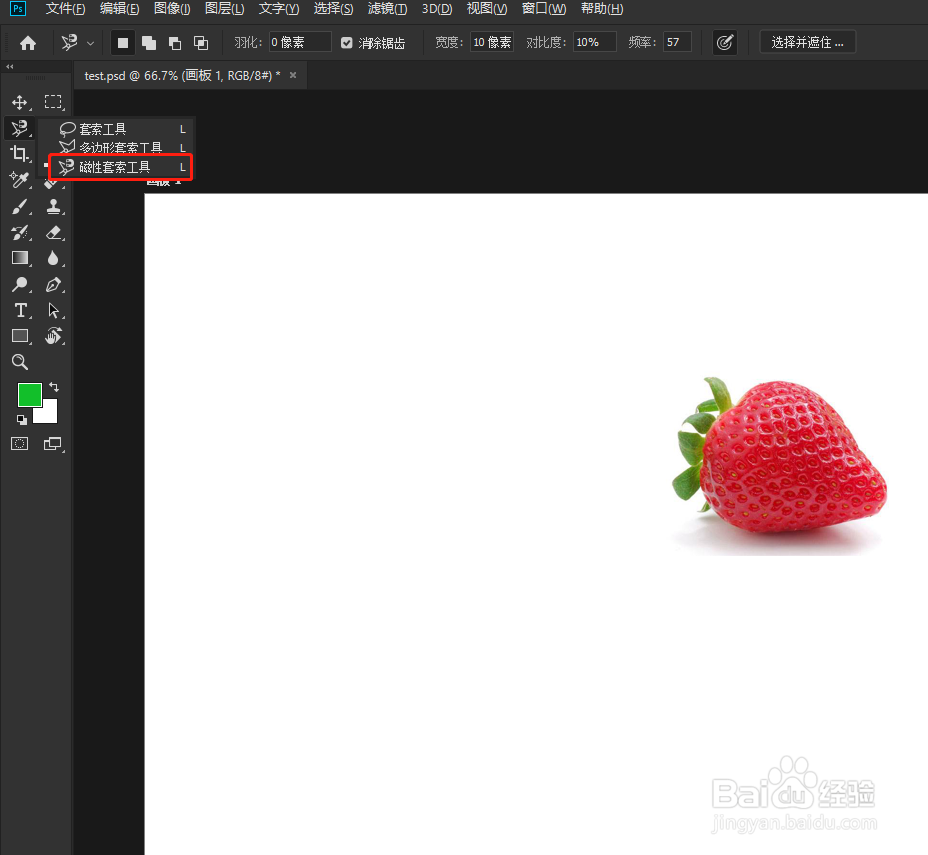
Task: Open the 滤镜(T) menu
Action: 387,9
